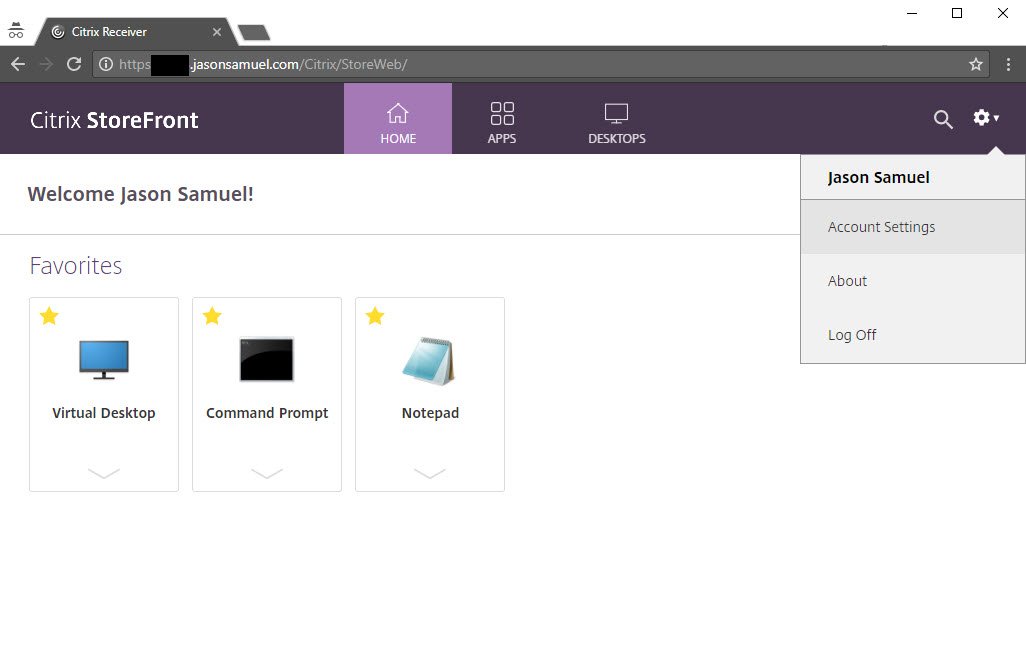
Task: Minimize the browser window
Action: tap(912, 13)
